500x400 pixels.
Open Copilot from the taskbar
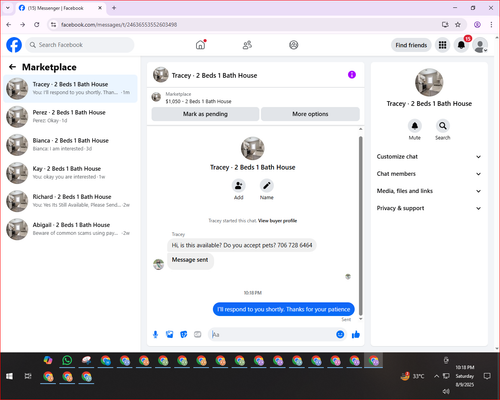coord(48,360)
